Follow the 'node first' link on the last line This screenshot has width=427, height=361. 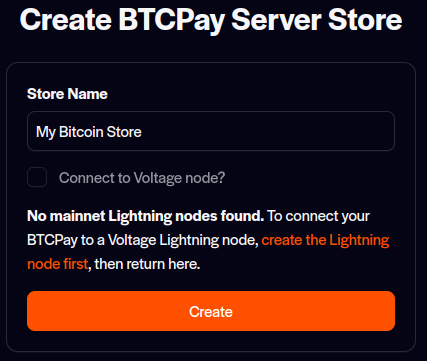(x=58, y=264)
